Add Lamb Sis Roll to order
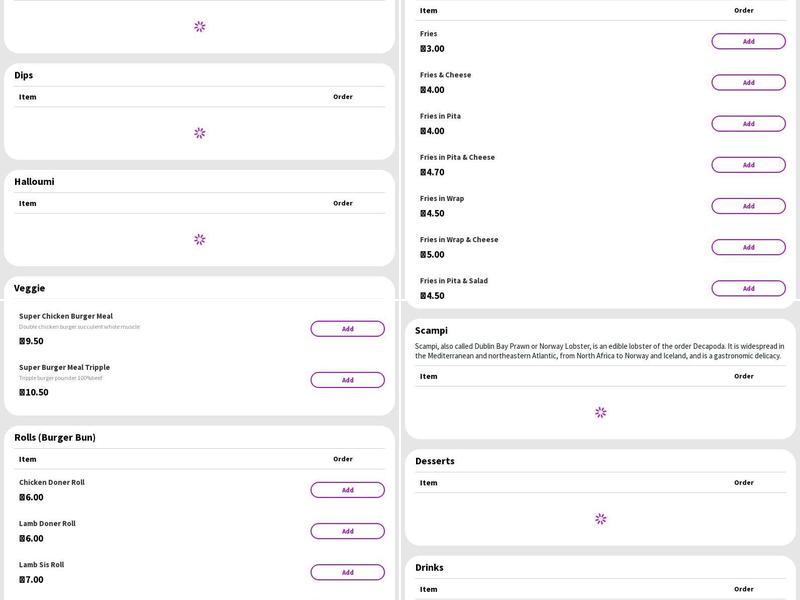 pos(347,572)
